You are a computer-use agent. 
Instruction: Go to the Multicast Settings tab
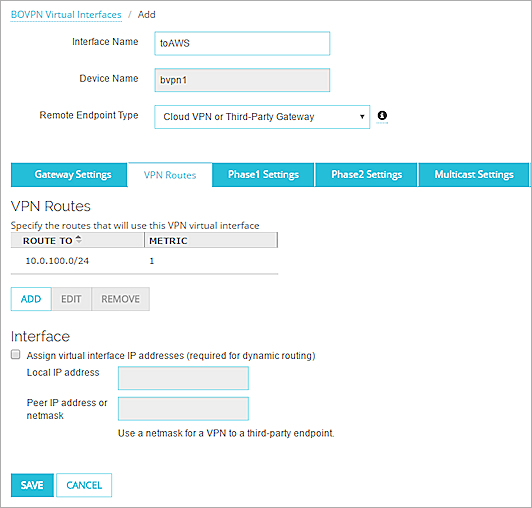coord(474,175)
